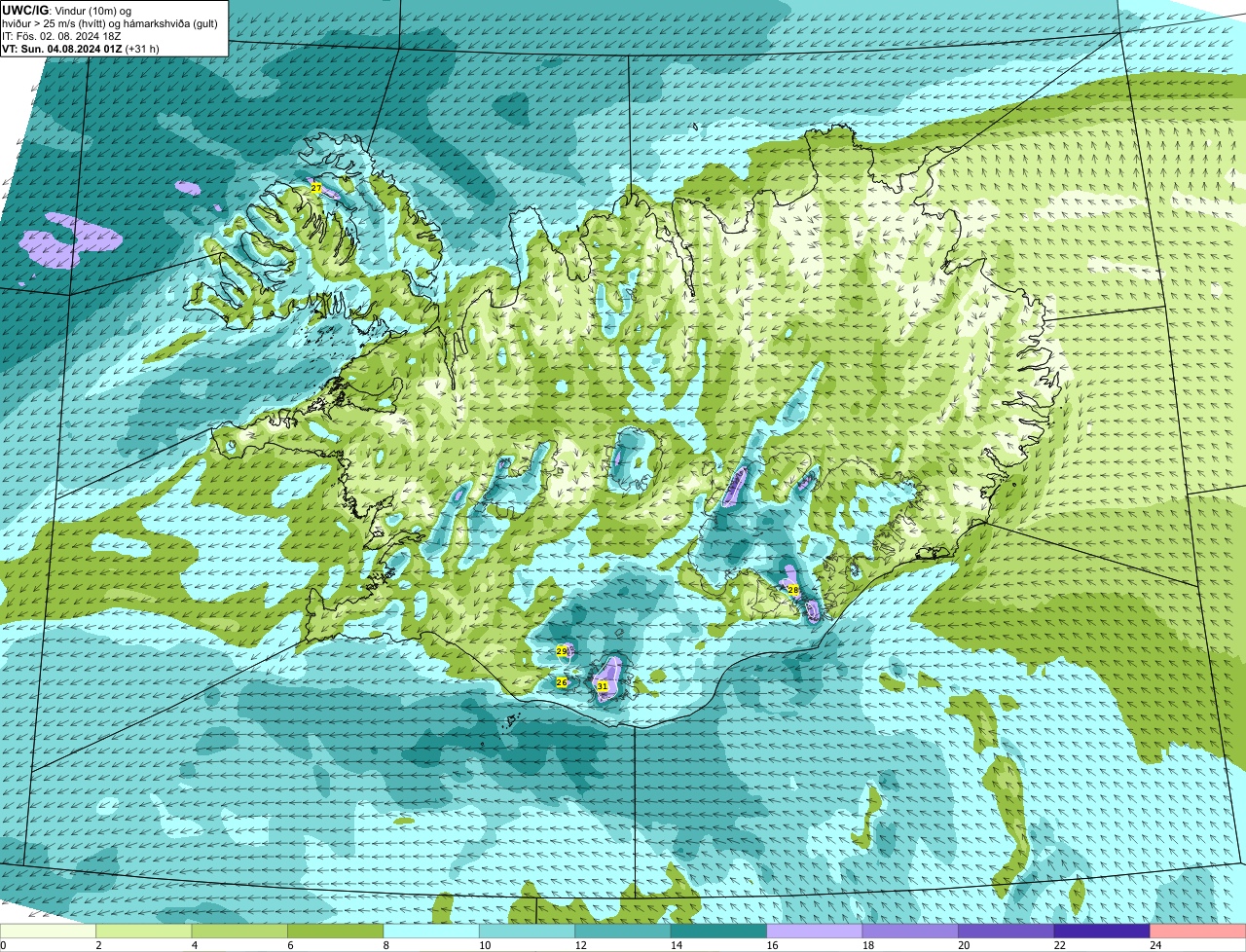1246x952 pixels.
Task: Pick the 10–12 m/s cyan legend swatch
Action: pos(527,932)
